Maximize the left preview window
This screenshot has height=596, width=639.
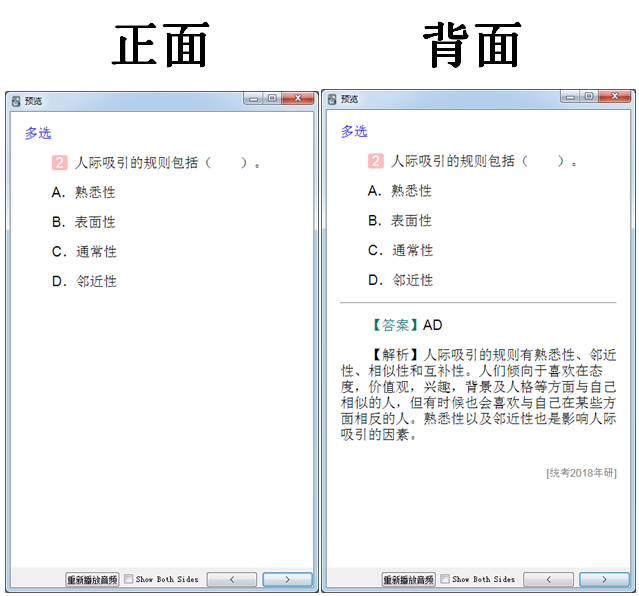[x=272, y=99]
